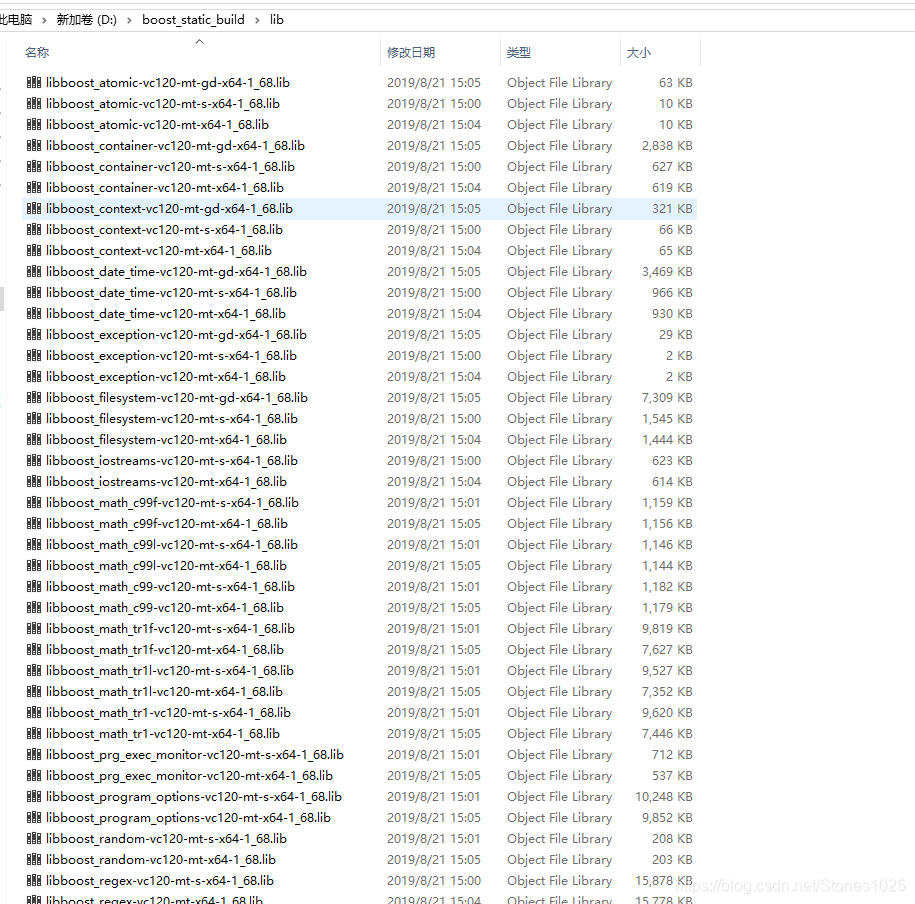
Task: Go to boost_static_build in address bar
Action: point(193,20)
